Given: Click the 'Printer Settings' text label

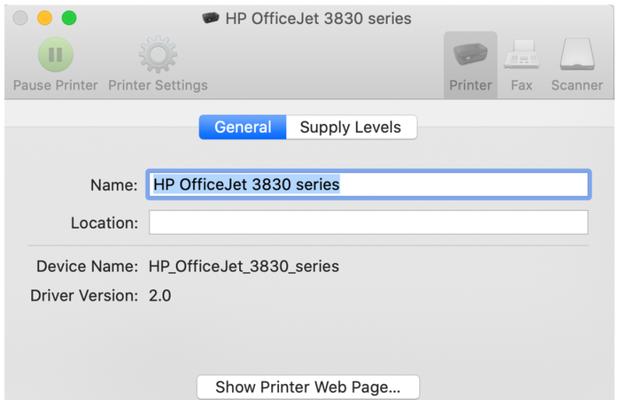Looking at the screenshot, I should pos(158,85).
